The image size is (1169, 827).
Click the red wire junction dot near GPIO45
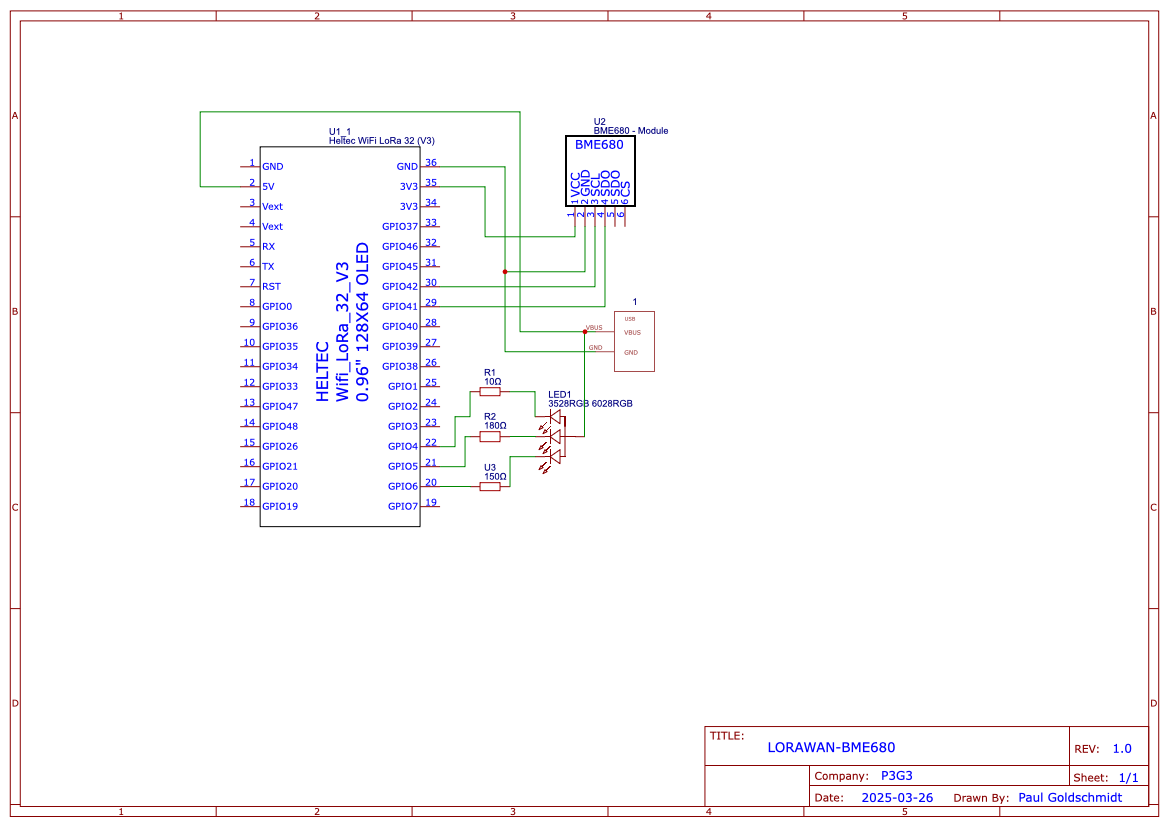(505, 271)
